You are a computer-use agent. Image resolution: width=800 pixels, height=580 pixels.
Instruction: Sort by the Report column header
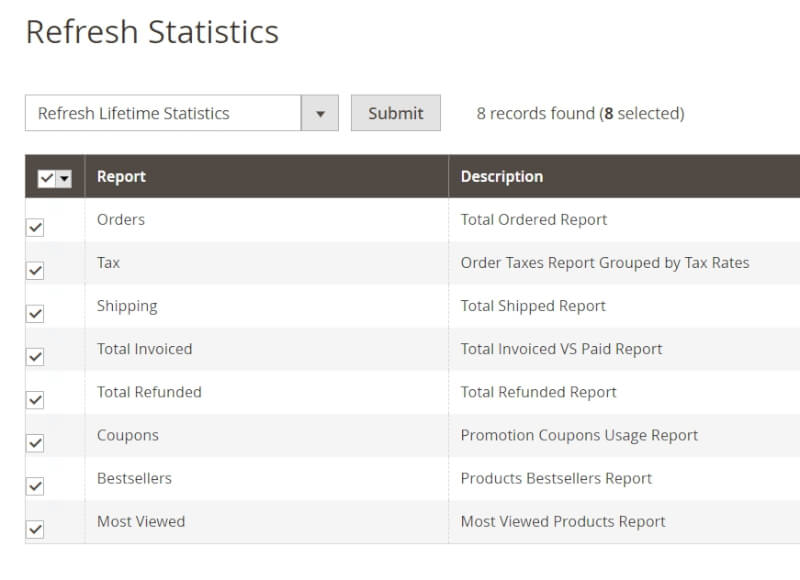(x=120, y=176)
